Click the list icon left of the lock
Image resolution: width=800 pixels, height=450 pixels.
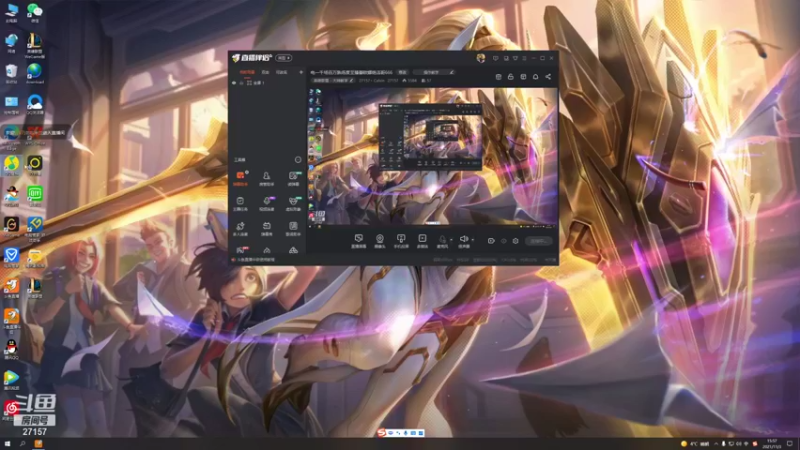pos(498,77)
